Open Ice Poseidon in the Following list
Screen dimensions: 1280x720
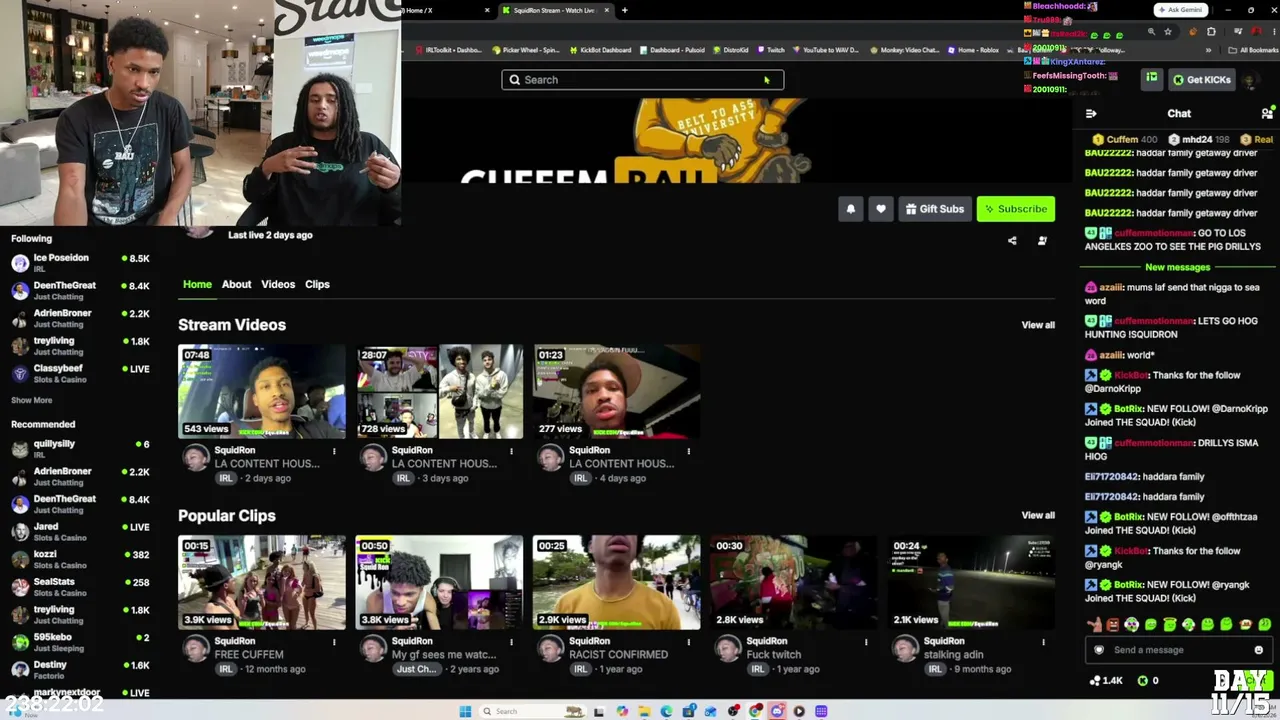(x=80, y=263)
